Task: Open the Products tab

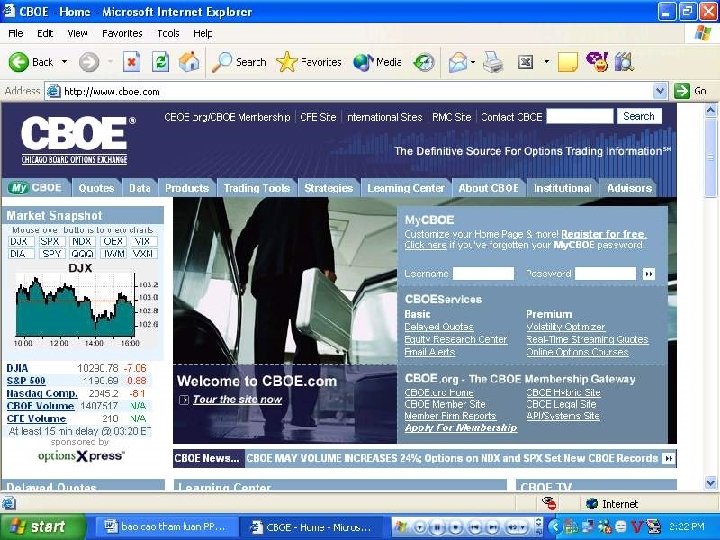Action: point(187,188)
